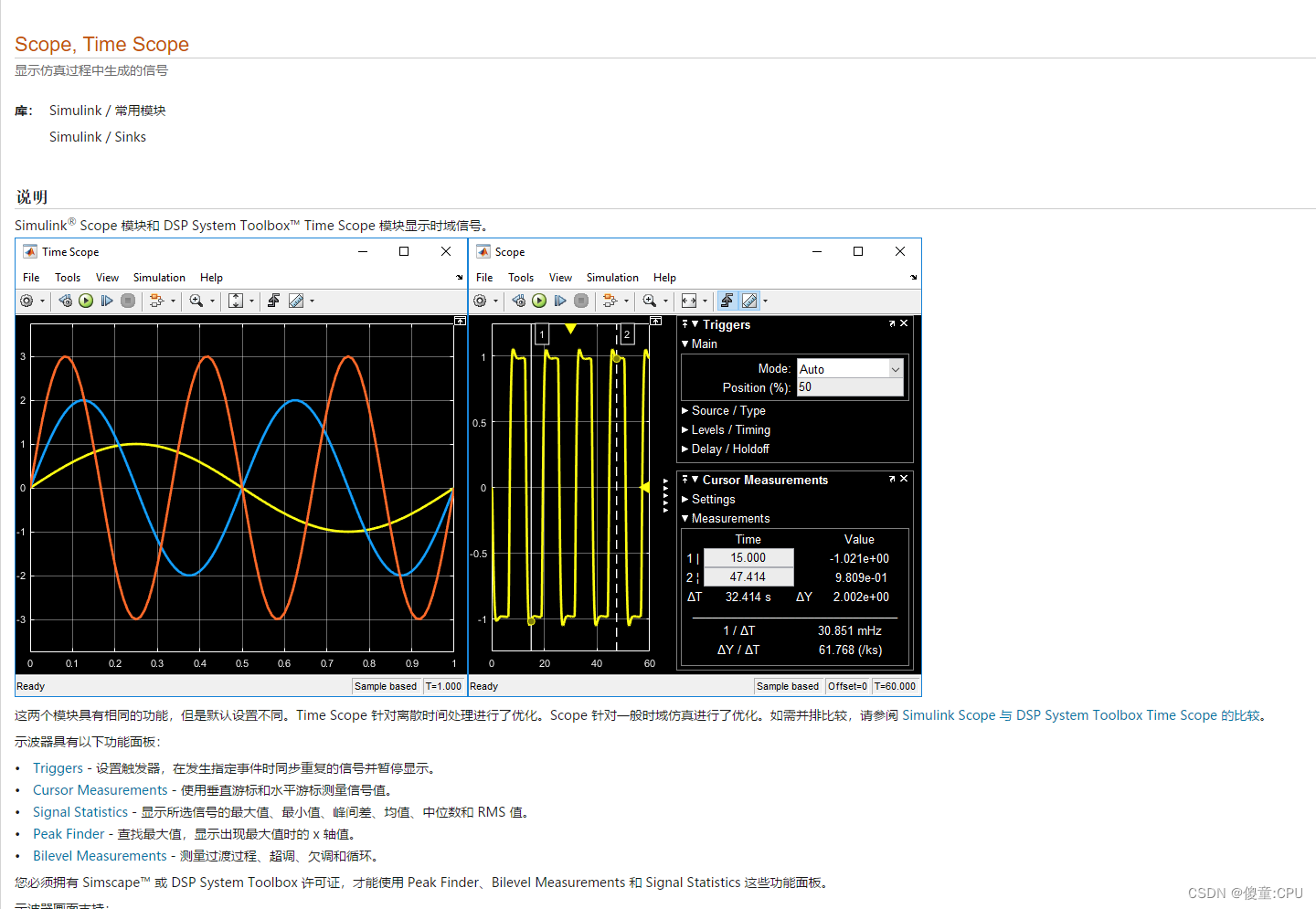Open Help menu in Time Scope window
The width and height of the screenshot is (1316, 909).
(x=211, y=278)
